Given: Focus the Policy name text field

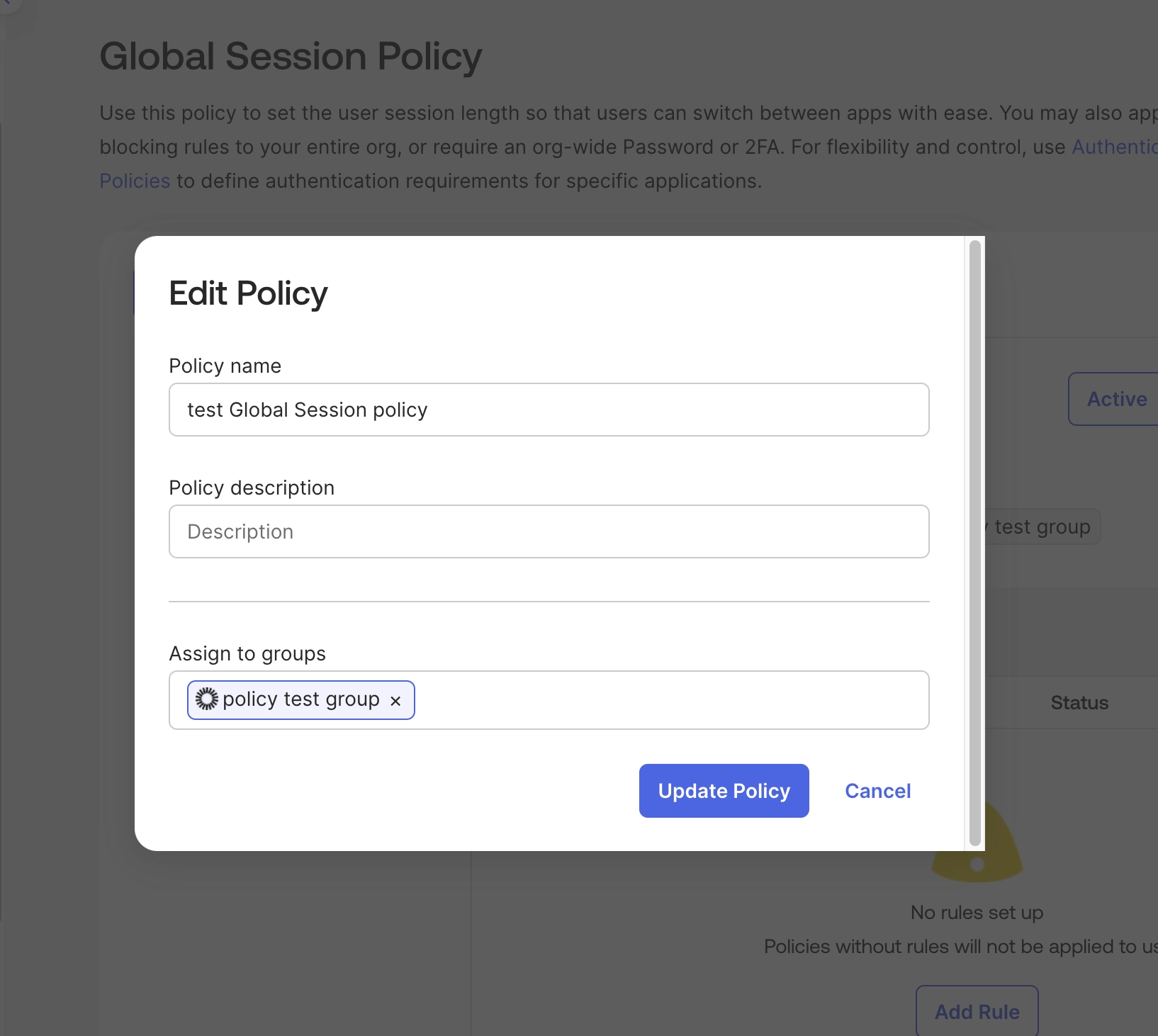Looking at the screenshot, I should pyautogui.click(x=549, y=410).
